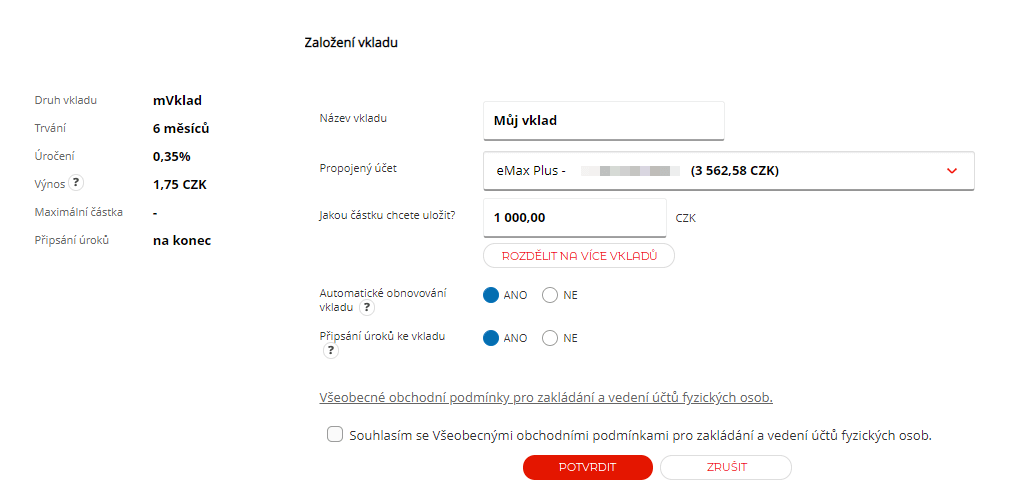Viewport: 1031px width, 496px height.
Task: Select ANO for Automatické obnovování vkladu
Action: (491, 295)
